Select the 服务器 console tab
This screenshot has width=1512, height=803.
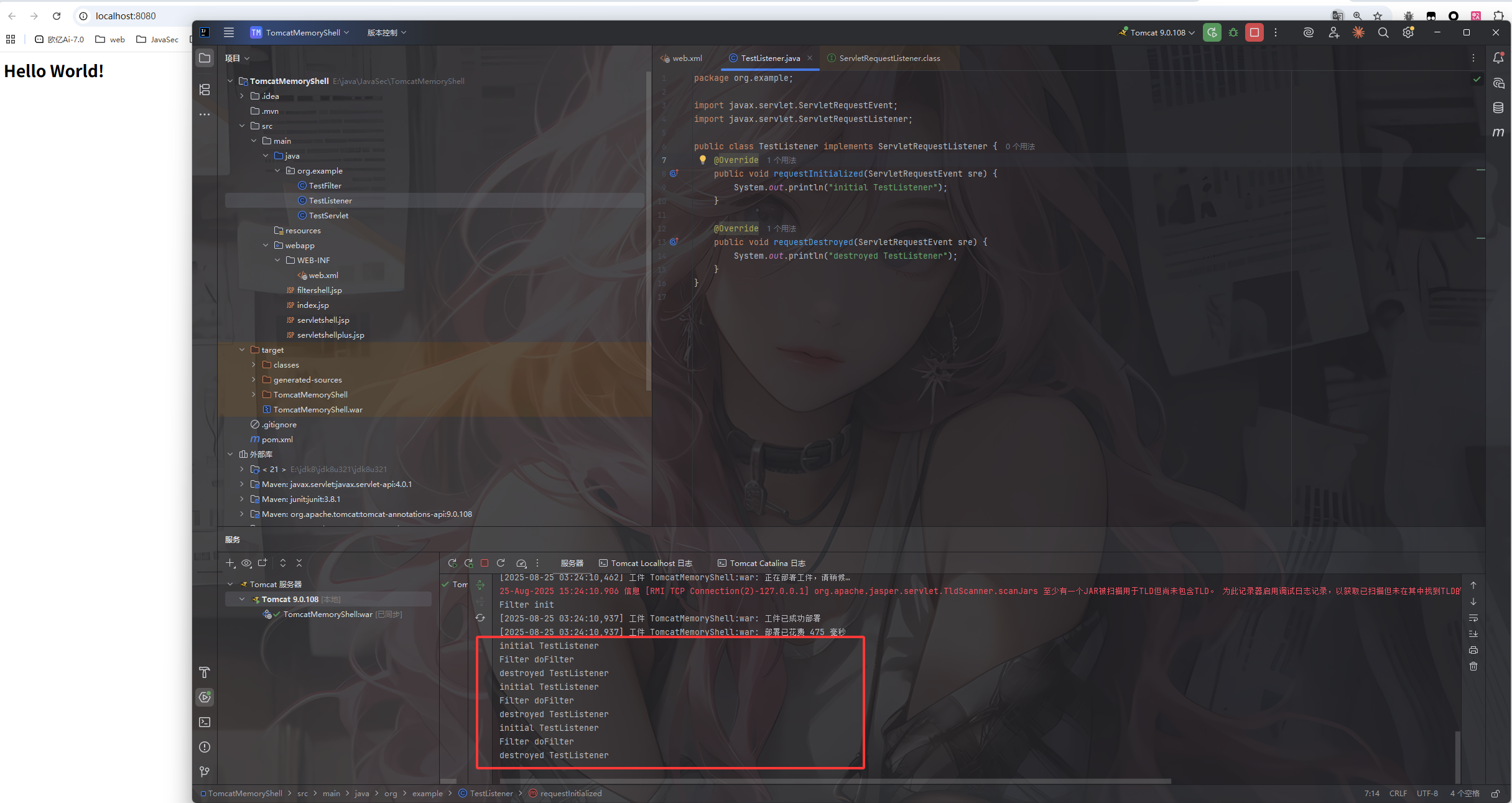pyautogui.click(x=572, y=563)
